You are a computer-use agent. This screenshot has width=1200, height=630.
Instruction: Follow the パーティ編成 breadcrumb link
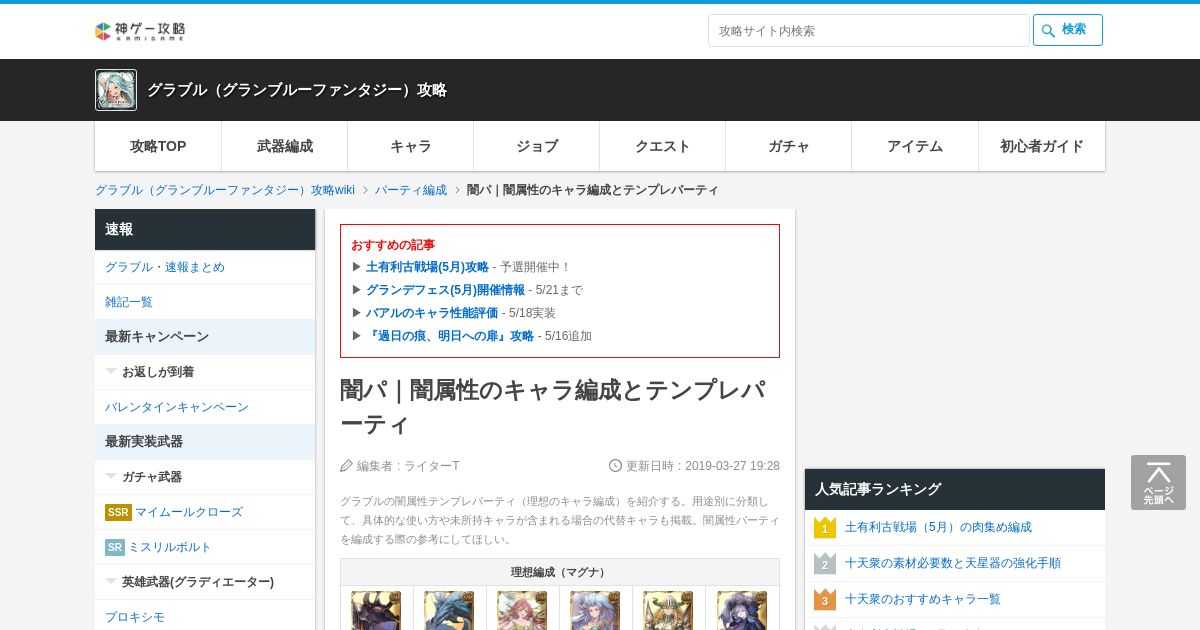(411, 190)
